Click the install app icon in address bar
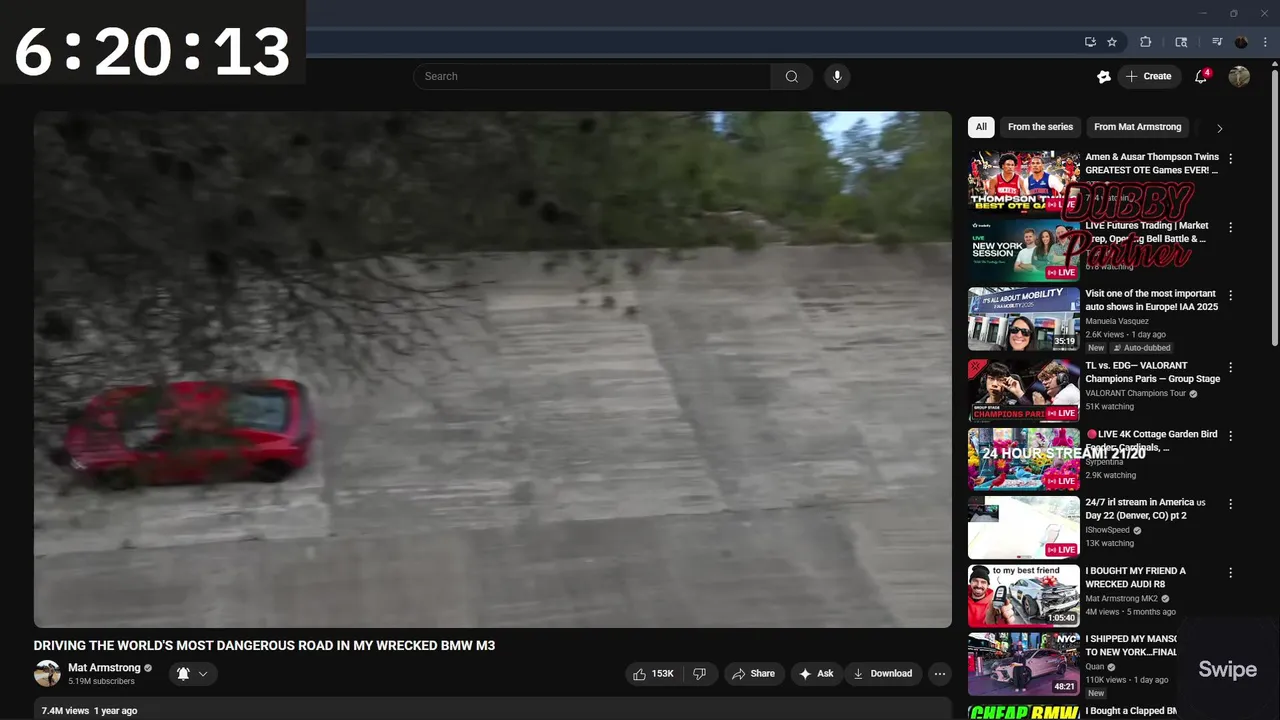Screen dimensions: 1280x720 coord(1090,42)
